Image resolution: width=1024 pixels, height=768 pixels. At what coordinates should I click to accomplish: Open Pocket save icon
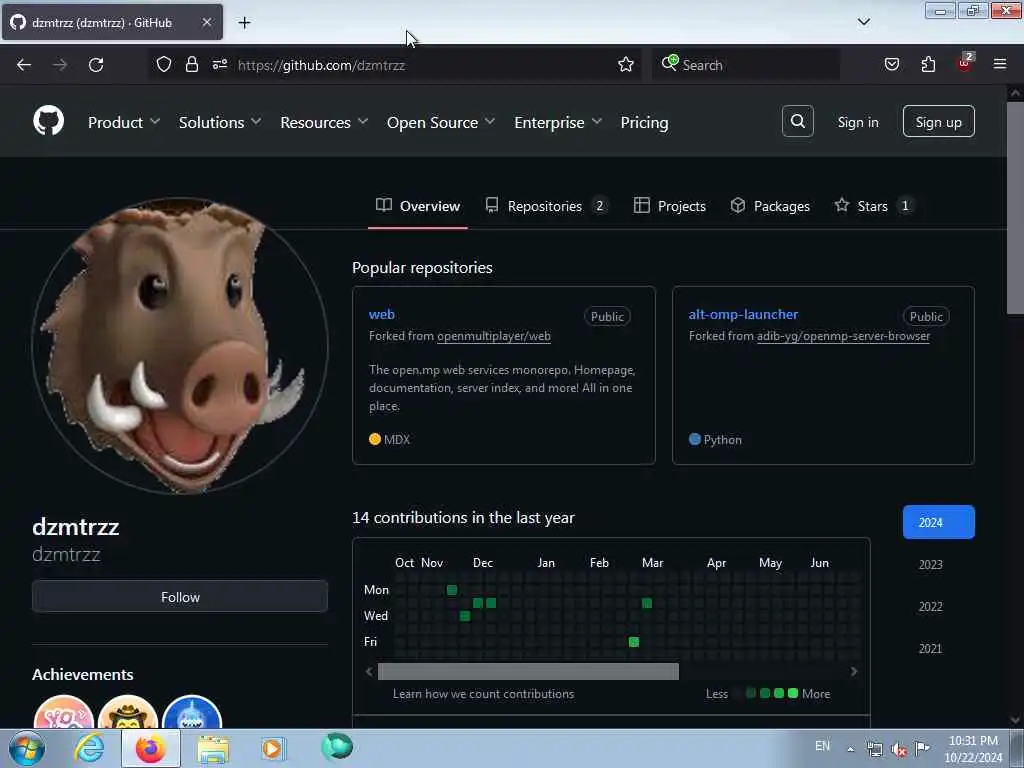(x=891, y=64)
